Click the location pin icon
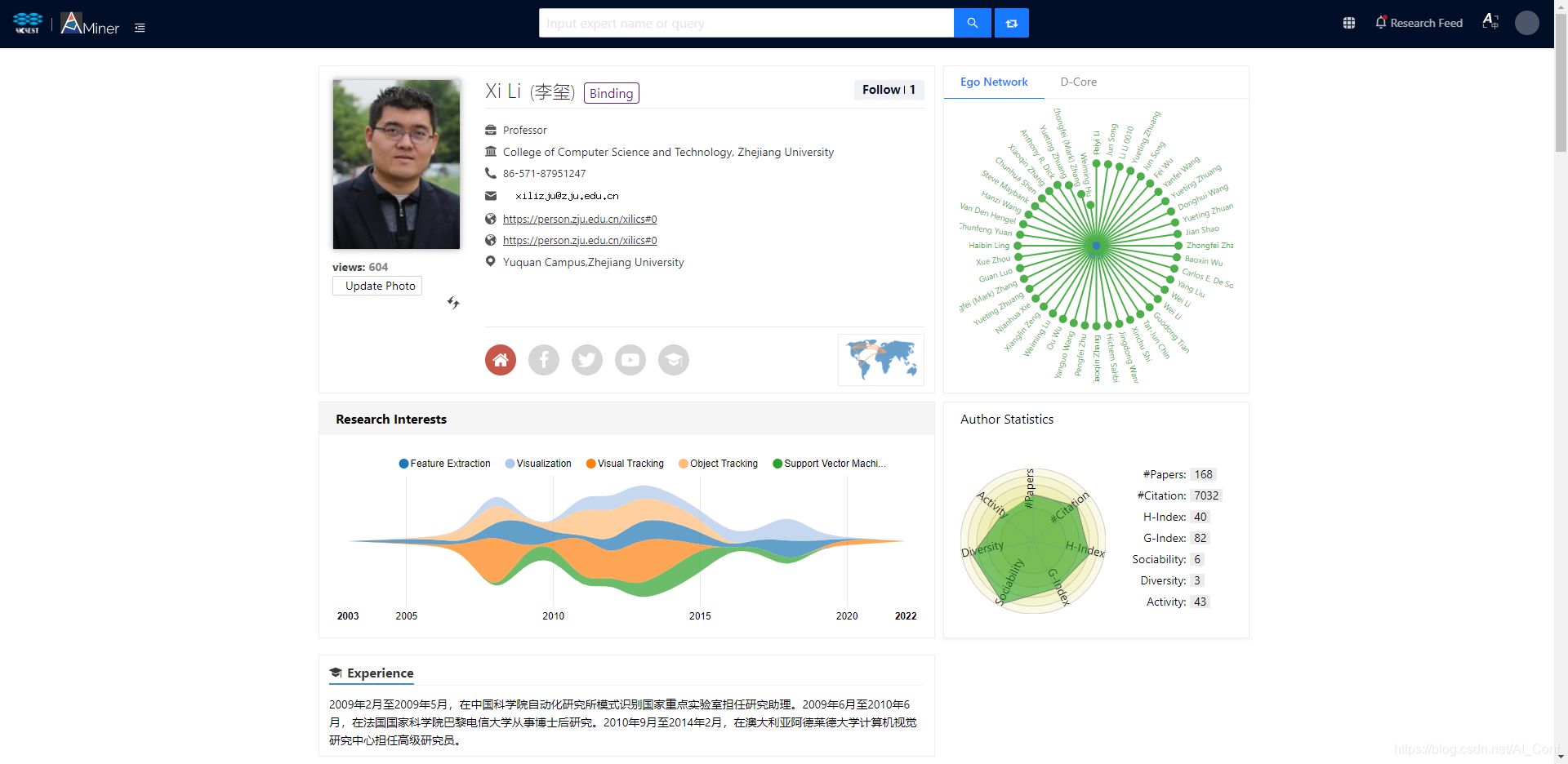1568x764 pixels. pos(491,262)
